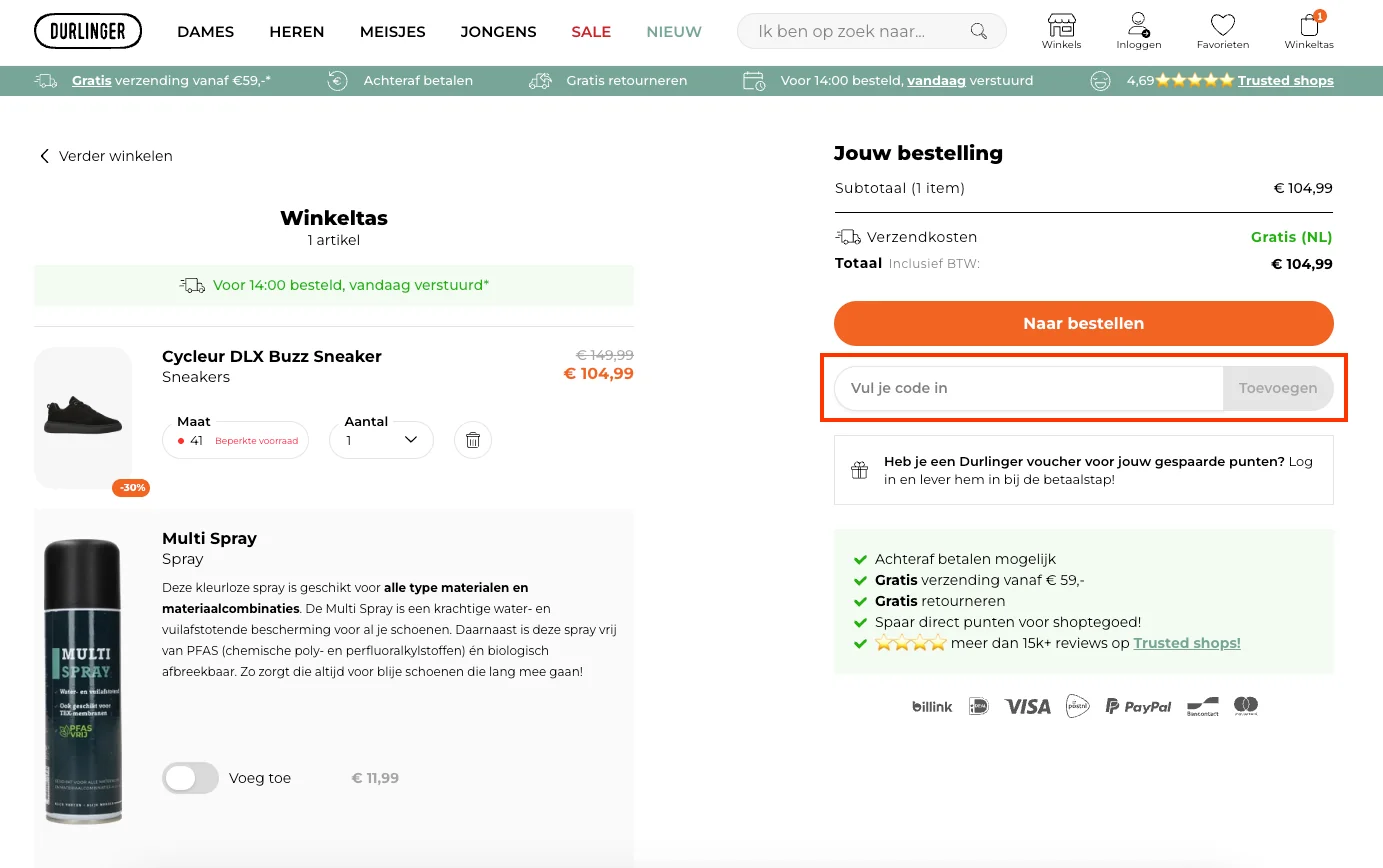Image resolution: width=1383 pixels, height=868 pixels.
Task: Click the Durlinger logo
Action: [88, 31]
